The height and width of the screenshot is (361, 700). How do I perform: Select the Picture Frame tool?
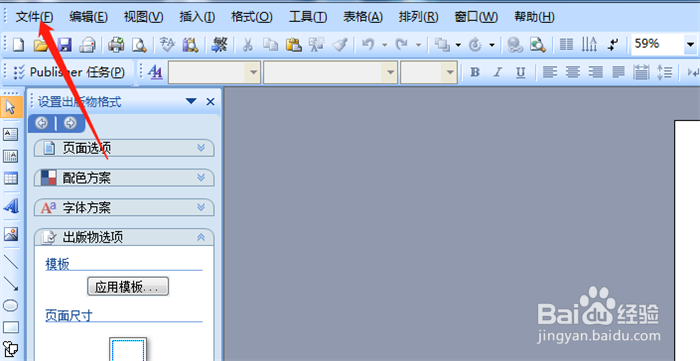pos(11,234)
